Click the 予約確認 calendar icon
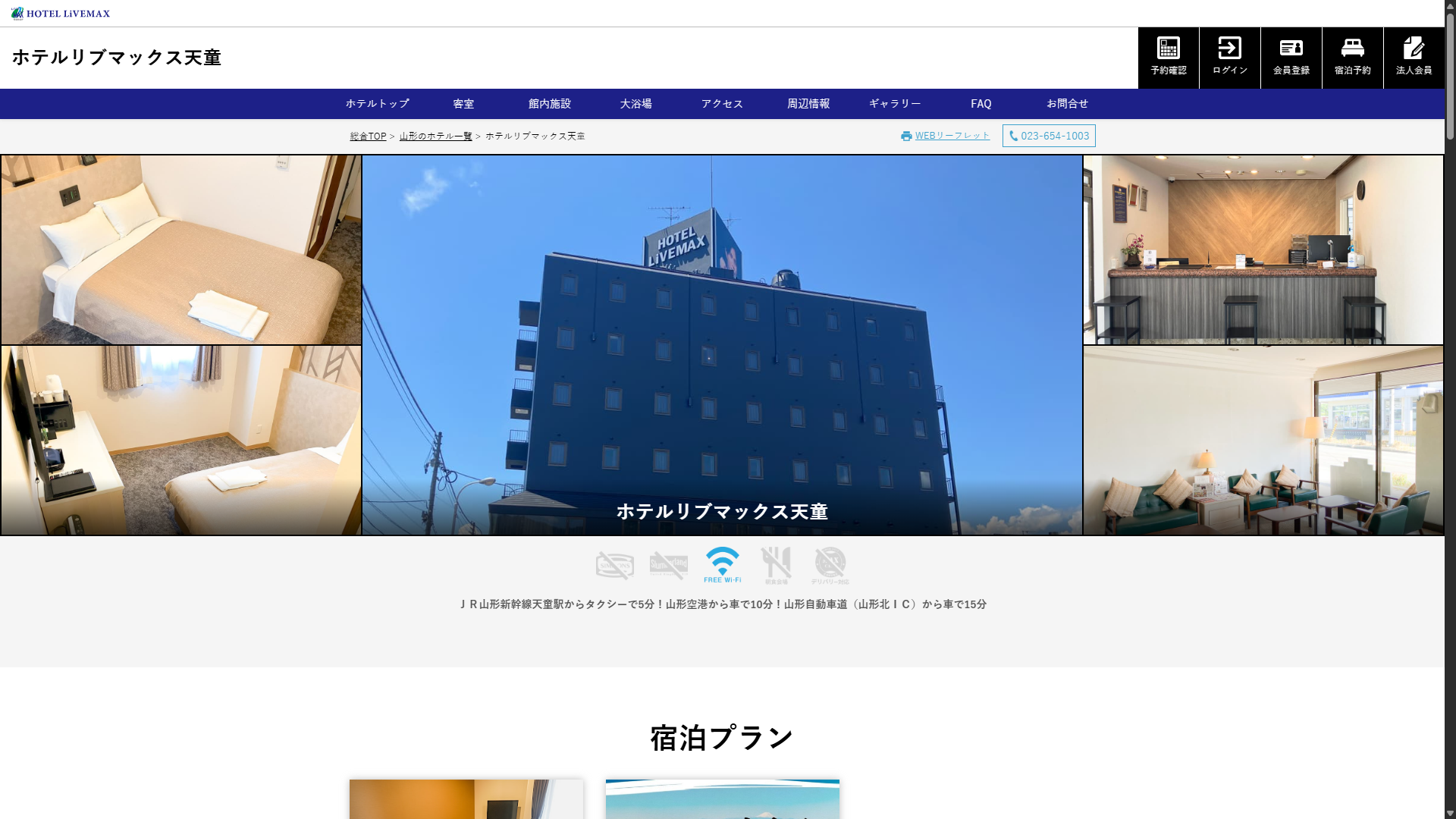 pyautogui.click(x=1168, y=49)
